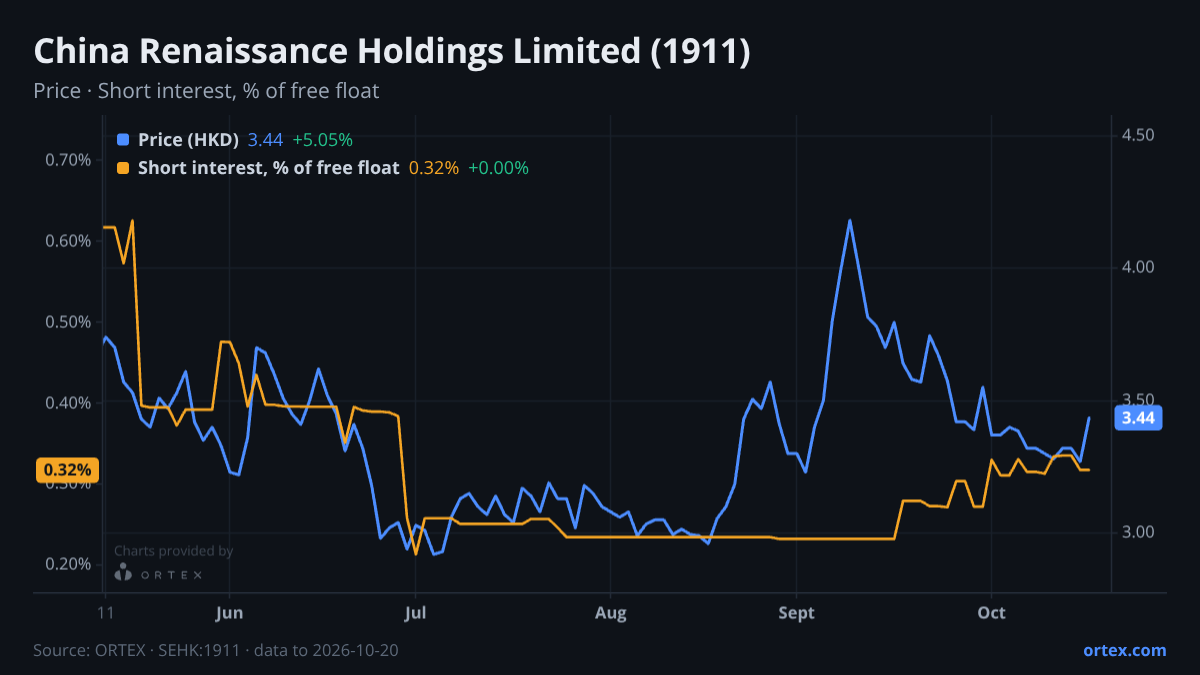Screen dimensions: 1200x675
Task: Click the 3.44 price value in the legend
Action: click(x=265, y=140)
